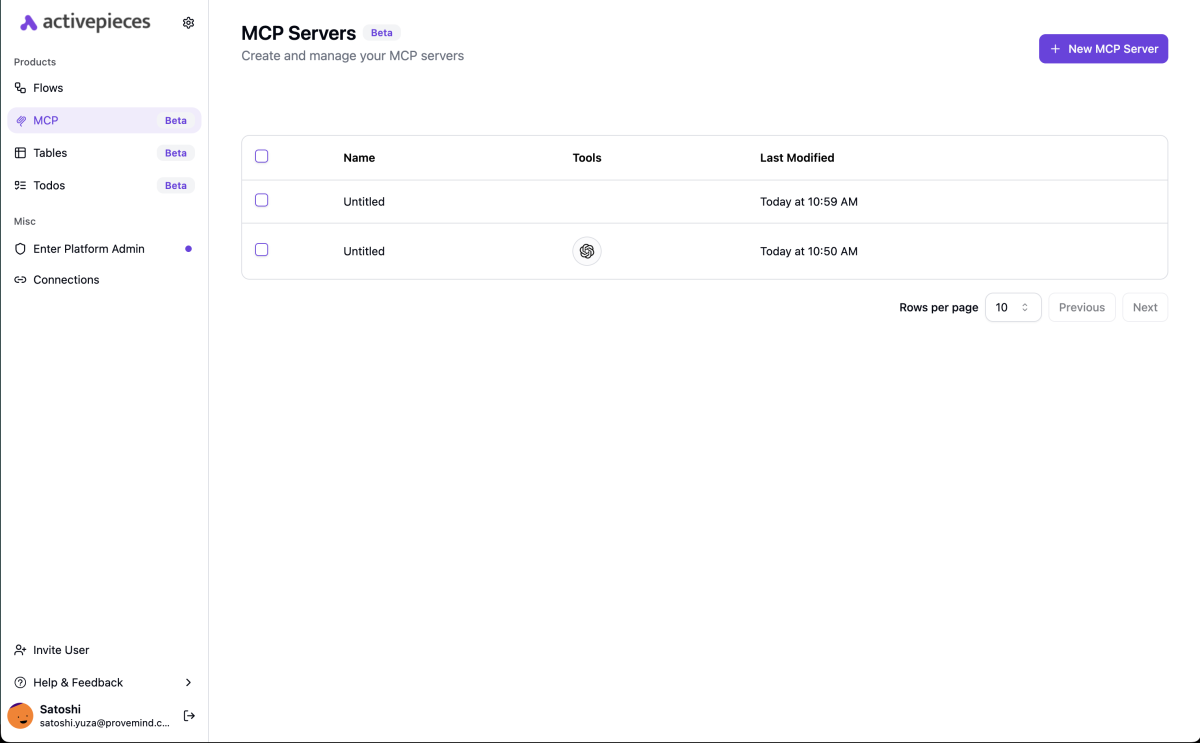Screen dimensions: 1200x743
Task: Click the Previous page button
Action: click(1082, 307)
